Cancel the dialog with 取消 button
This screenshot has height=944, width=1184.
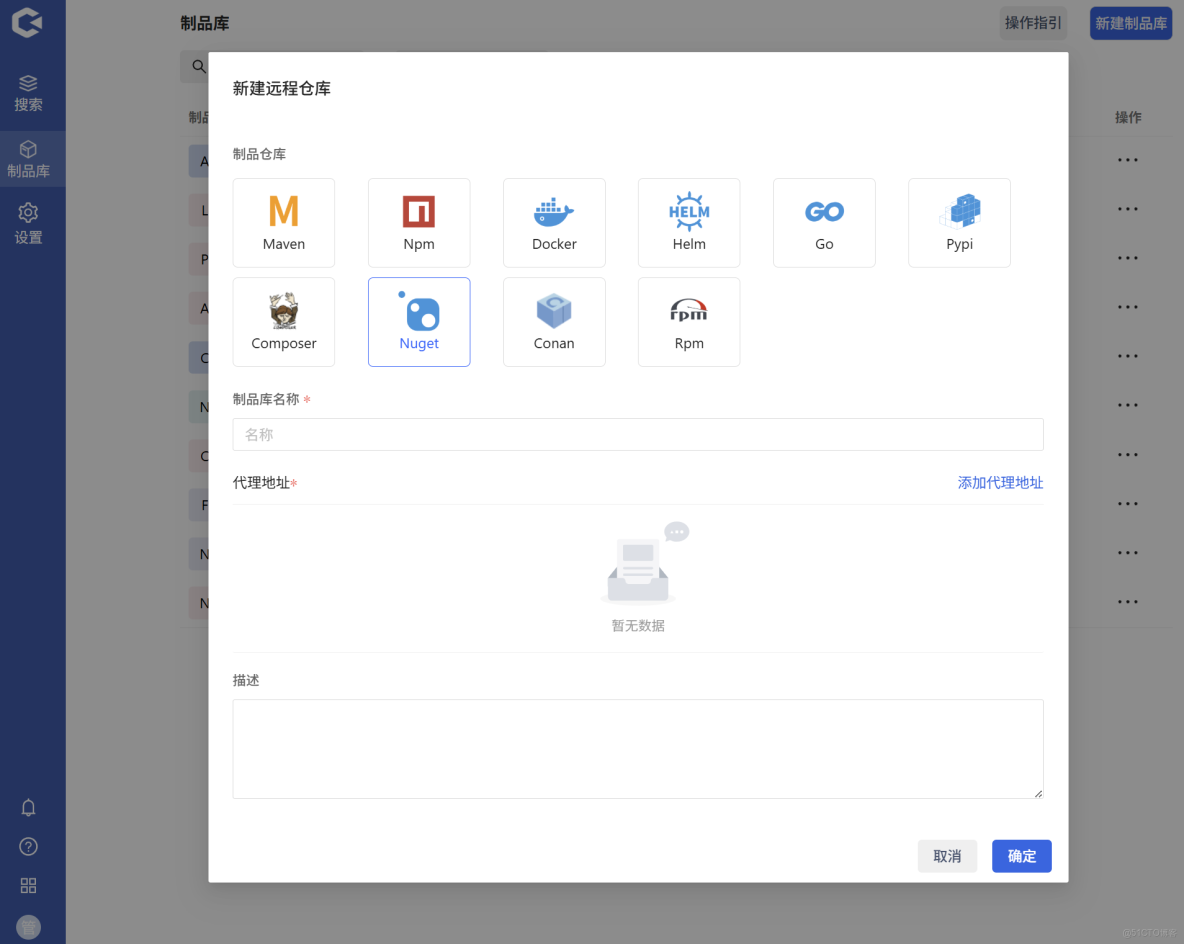tap(947, 856)
